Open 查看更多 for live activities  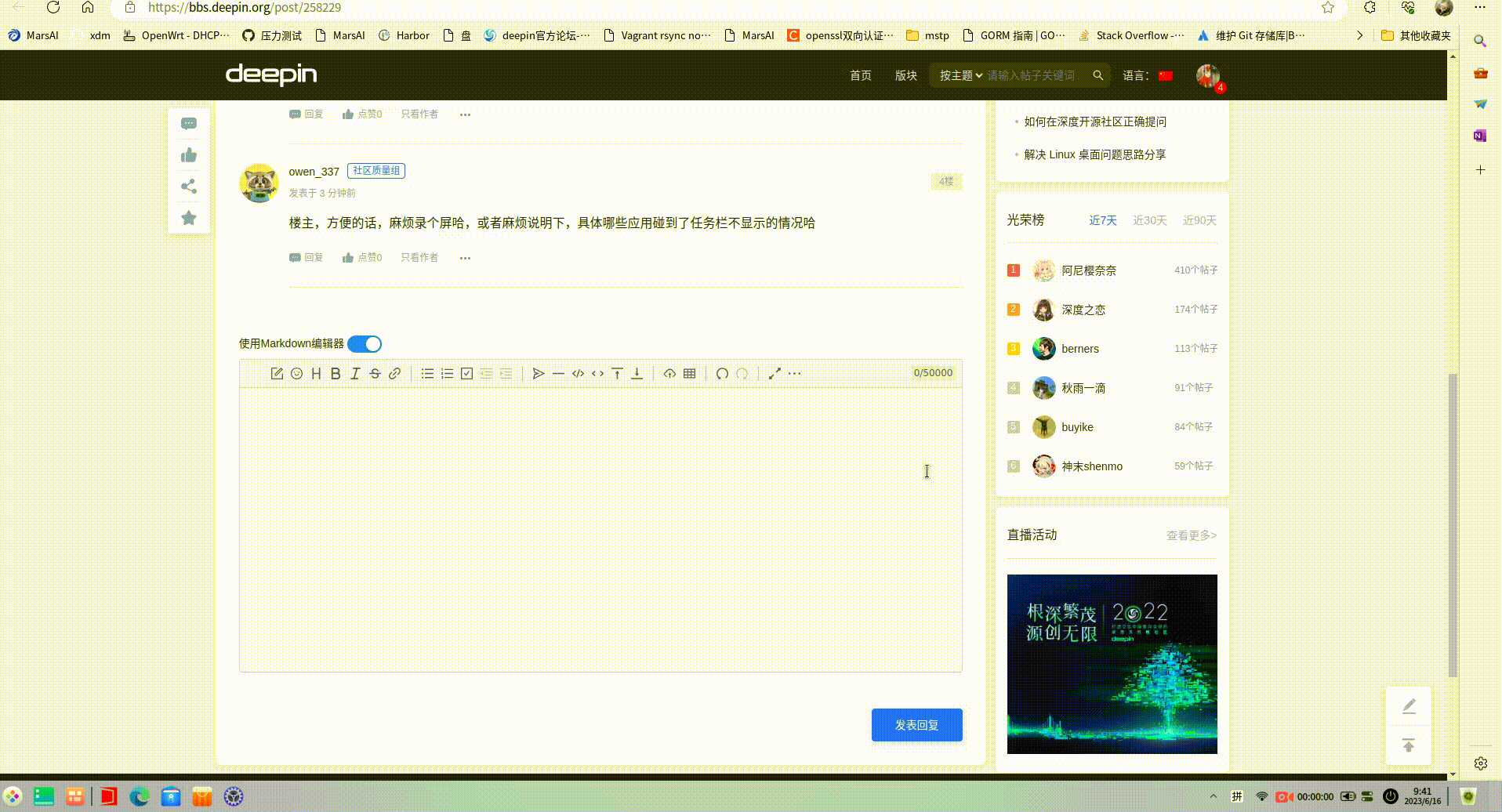coord(1189,535)
